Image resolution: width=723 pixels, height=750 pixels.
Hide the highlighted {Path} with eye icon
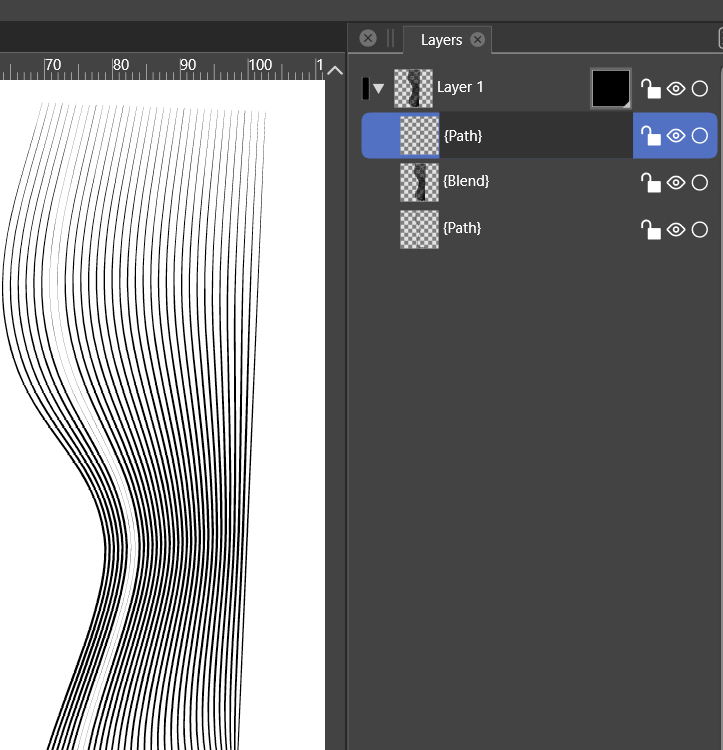pos(676,136)
